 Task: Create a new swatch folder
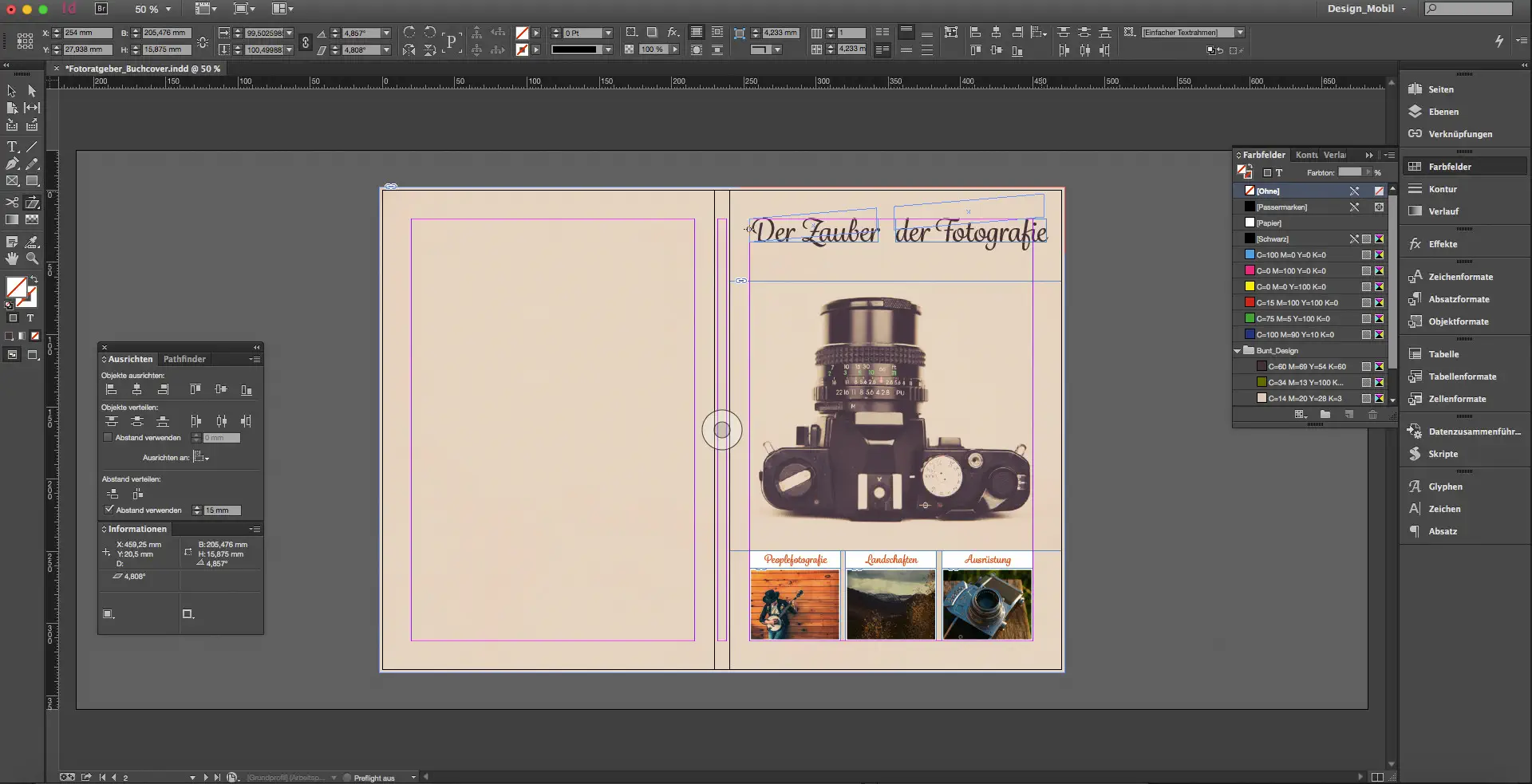pos(1326,415)
